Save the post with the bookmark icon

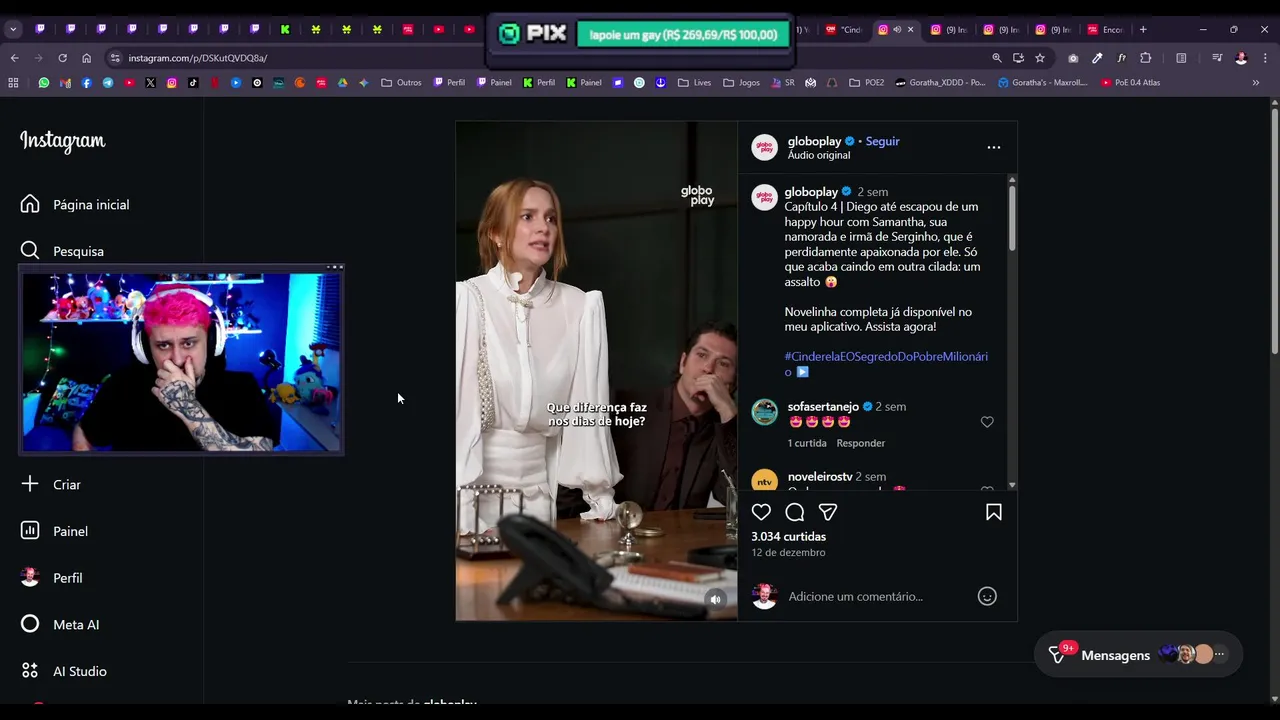[994, 512]
